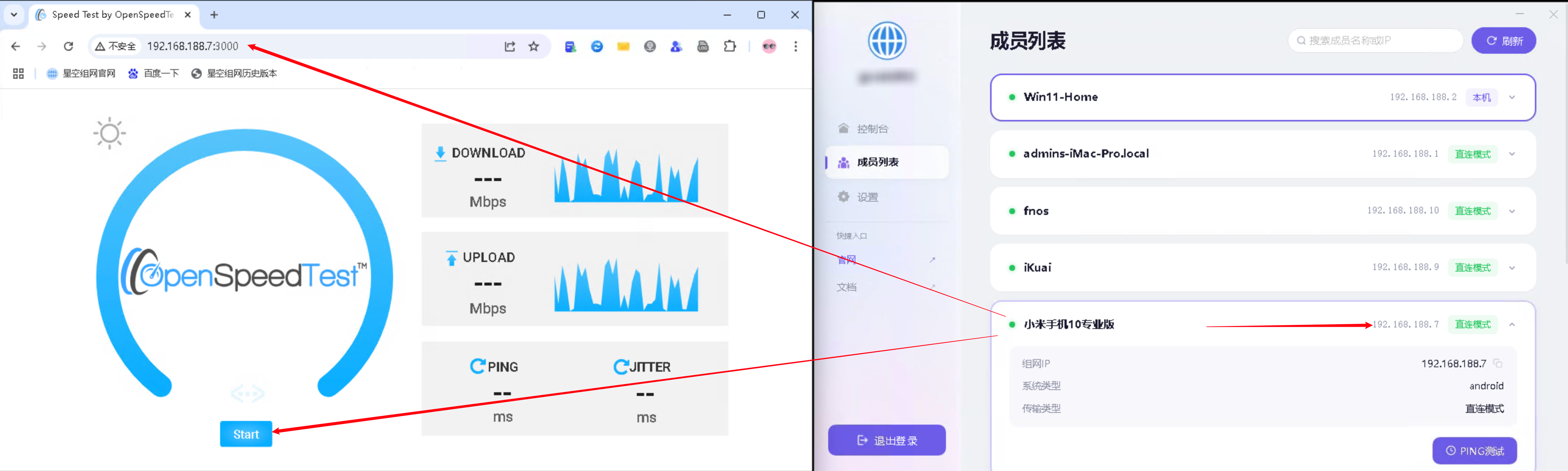This screenshot has height=471, width=1568.
Task: Click the Start speed test button
Action: click(246, 434)
